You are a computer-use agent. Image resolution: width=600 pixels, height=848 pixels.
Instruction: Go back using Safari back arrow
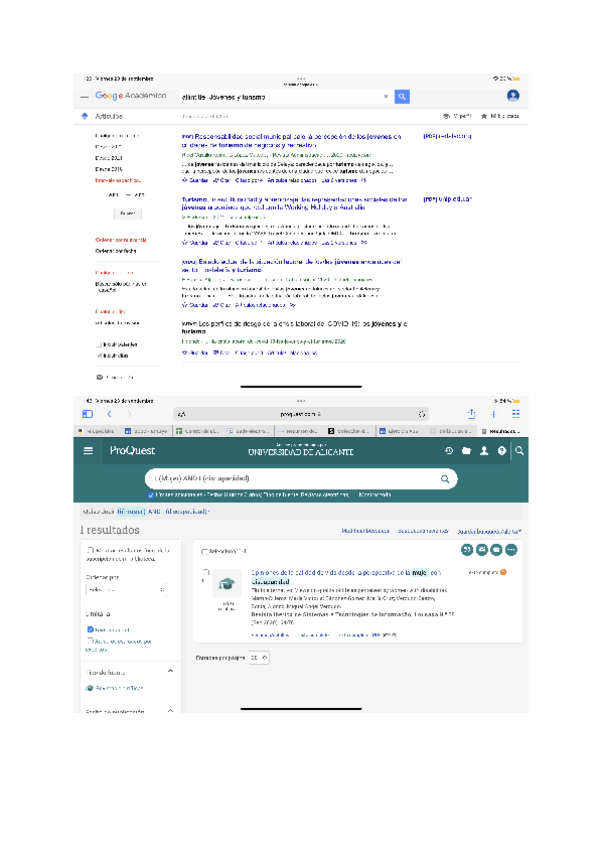click(x=108, y=413)
